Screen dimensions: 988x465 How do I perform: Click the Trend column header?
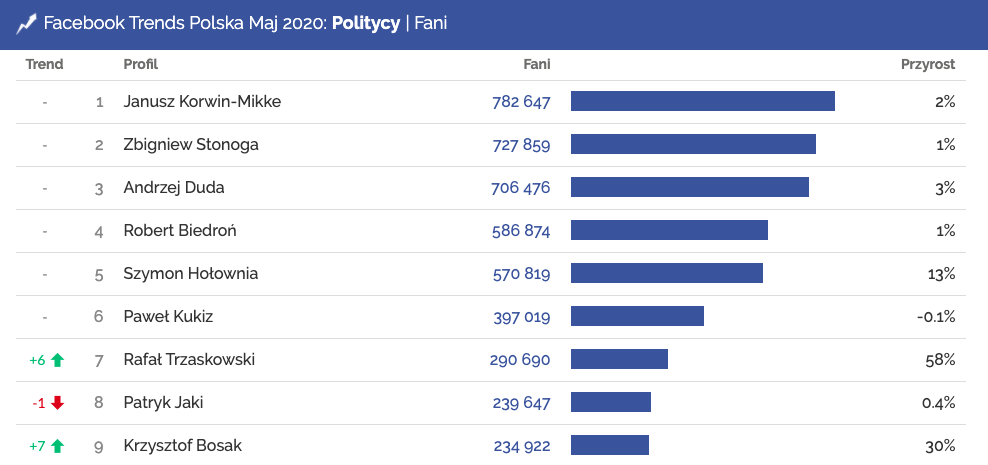coord(44,64)
